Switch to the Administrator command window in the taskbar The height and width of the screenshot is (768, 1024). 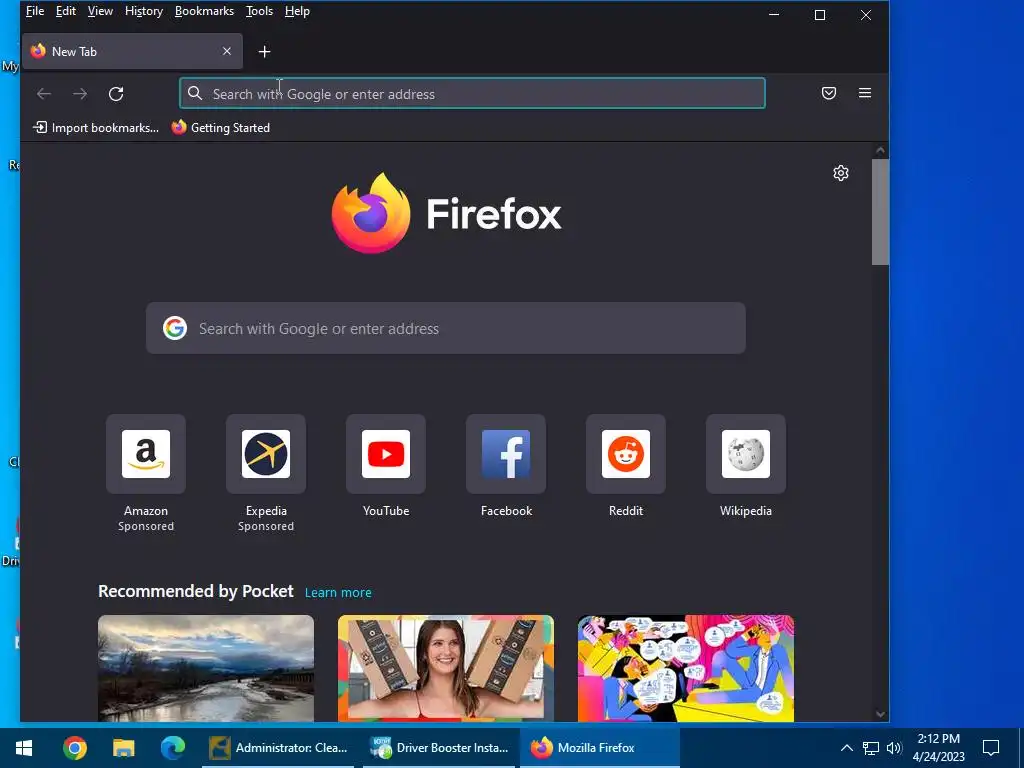pos(278,748)
